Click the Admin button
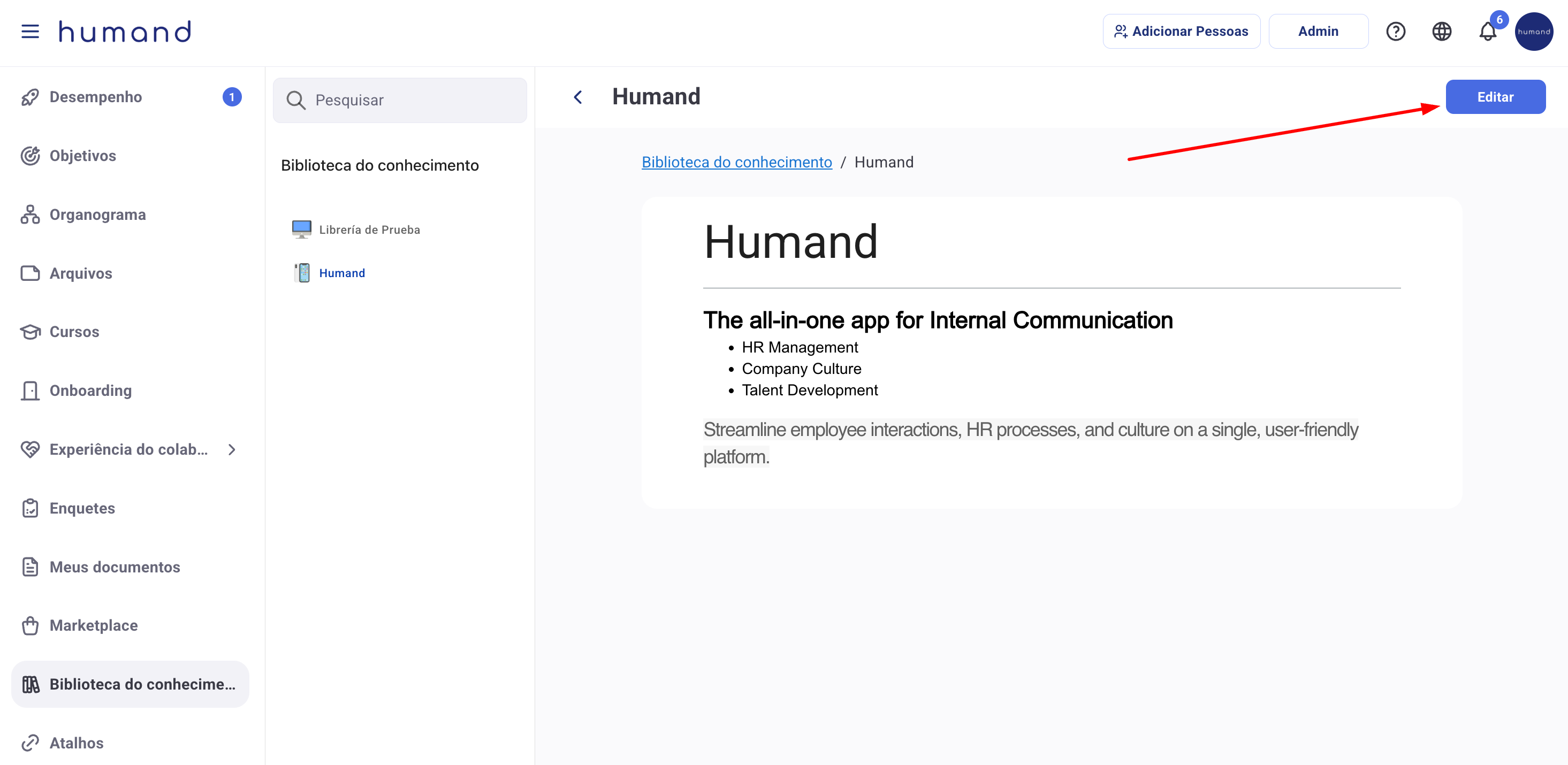The height and width of the screenshot is (765, 1568). point(1318,31)
